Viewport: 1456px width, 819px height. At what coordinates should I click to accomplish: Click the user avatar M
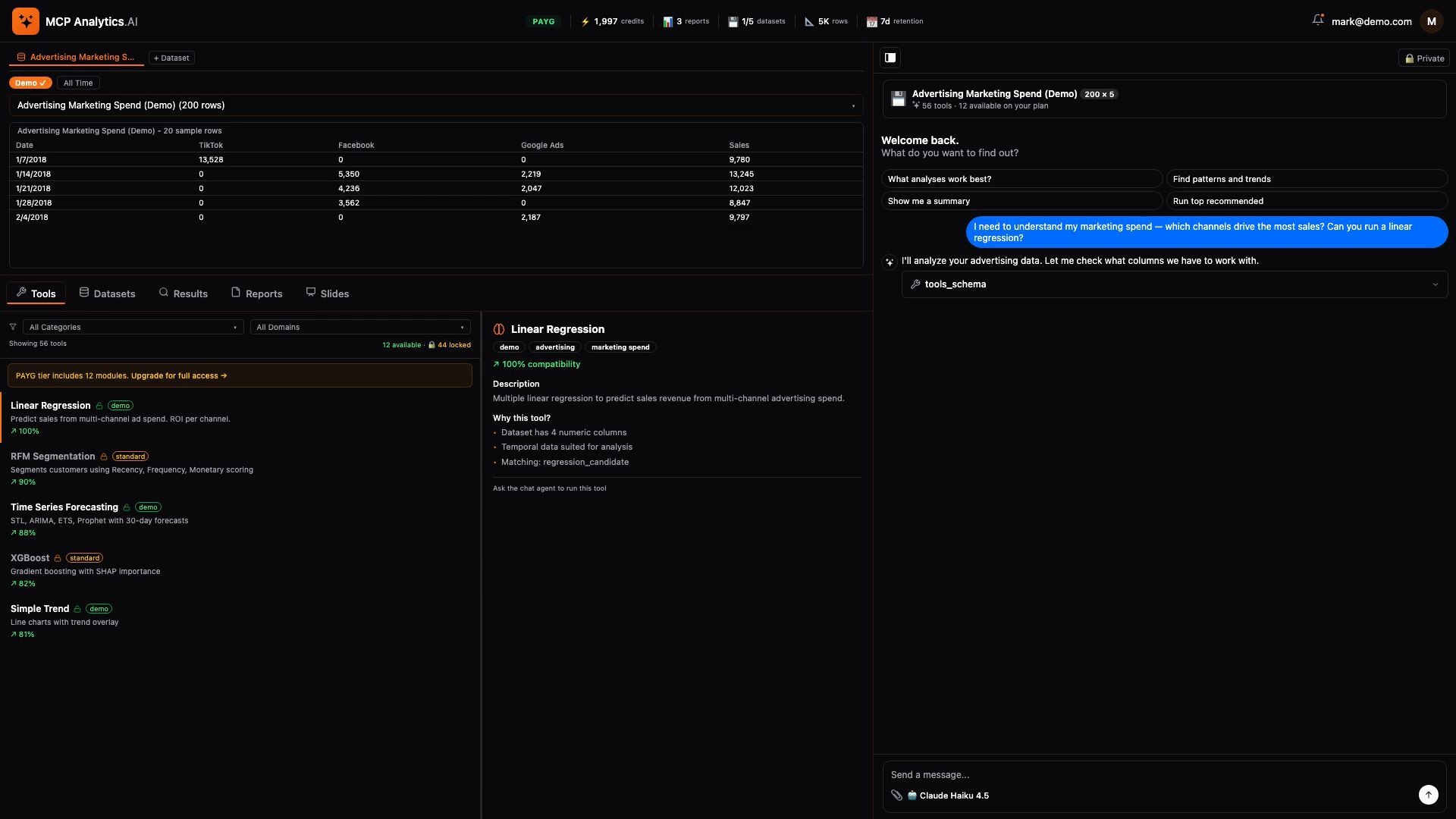(1431, 21)
